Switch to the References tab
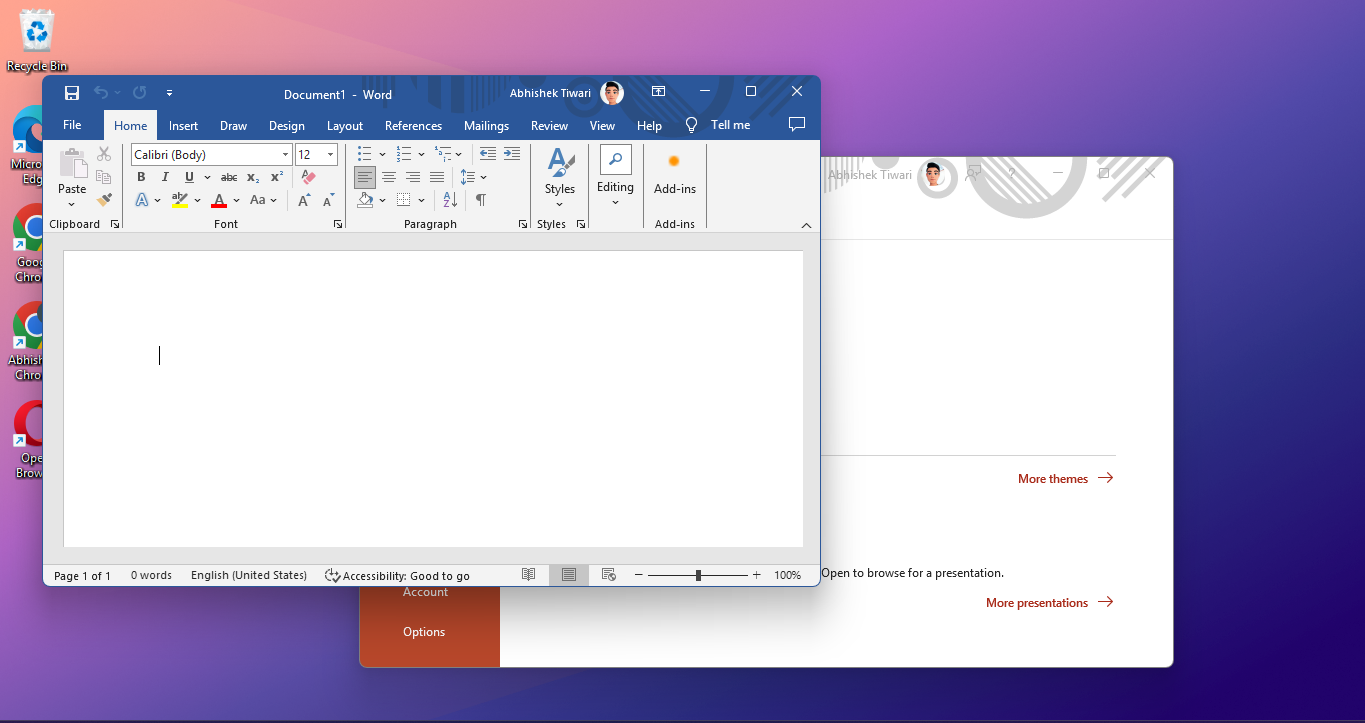The height and width of the screenshot is (723, 1365). 413,125
